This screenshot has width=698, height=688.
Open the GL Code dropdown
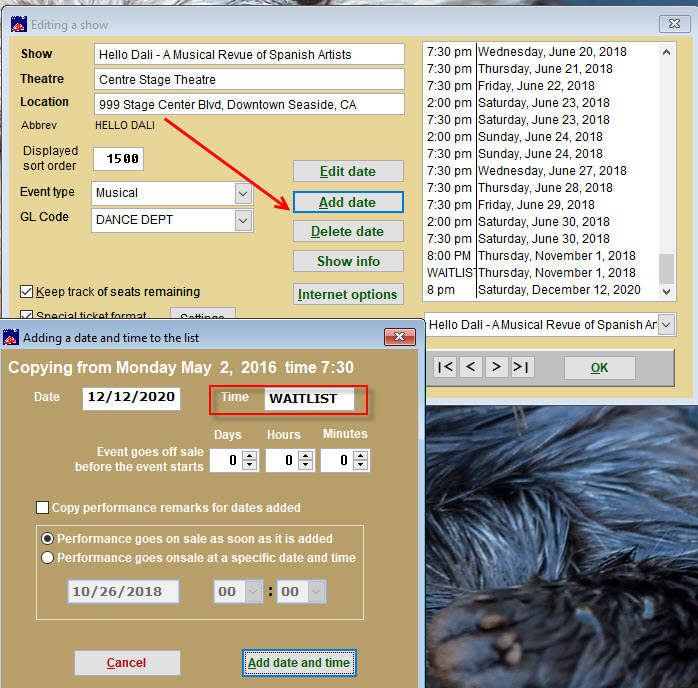[243, 220]
